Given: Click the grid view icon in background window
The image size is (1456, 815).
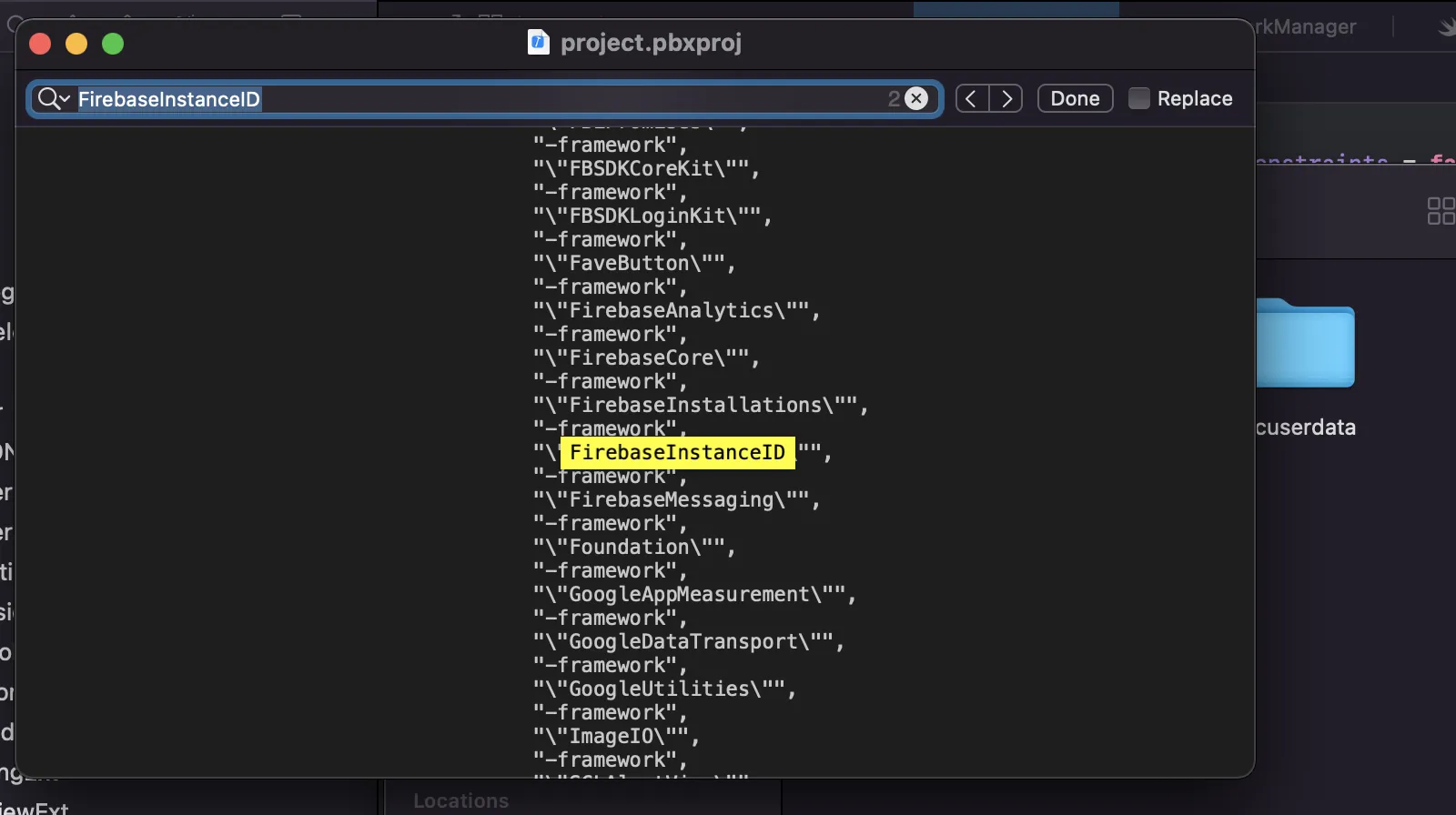Looking at the screenshot, I should tap(1441, 211).
